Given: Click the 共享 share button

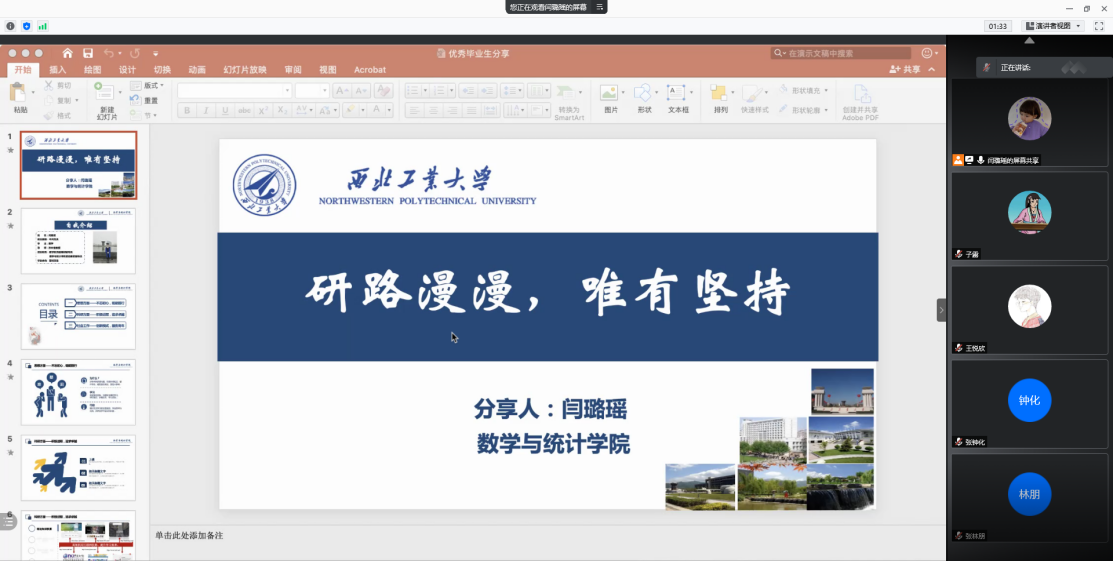Looking at the screenshot, I should [906, 70].
